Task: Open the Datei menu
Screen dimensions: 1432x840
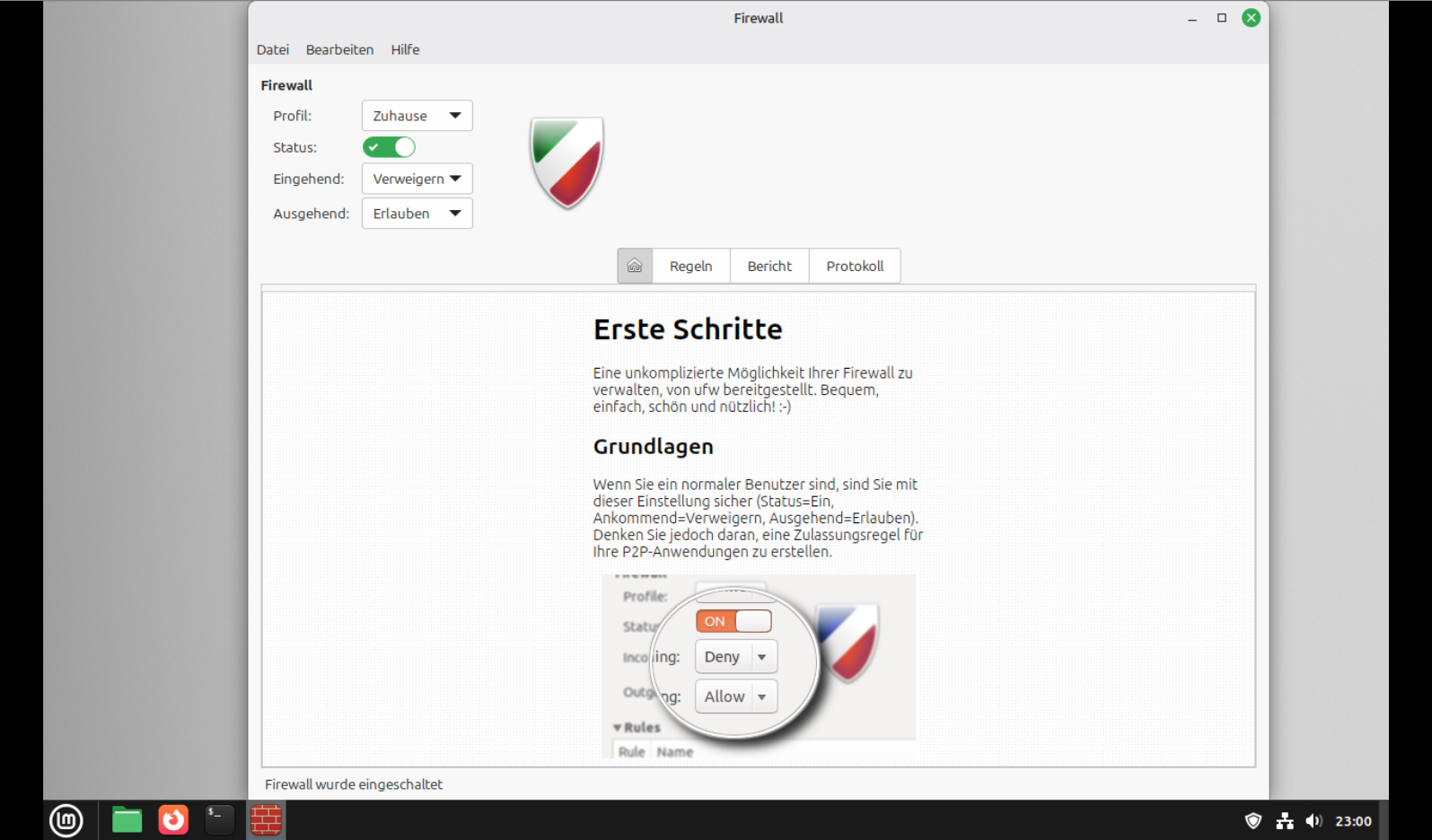Action: coord(273,49)
